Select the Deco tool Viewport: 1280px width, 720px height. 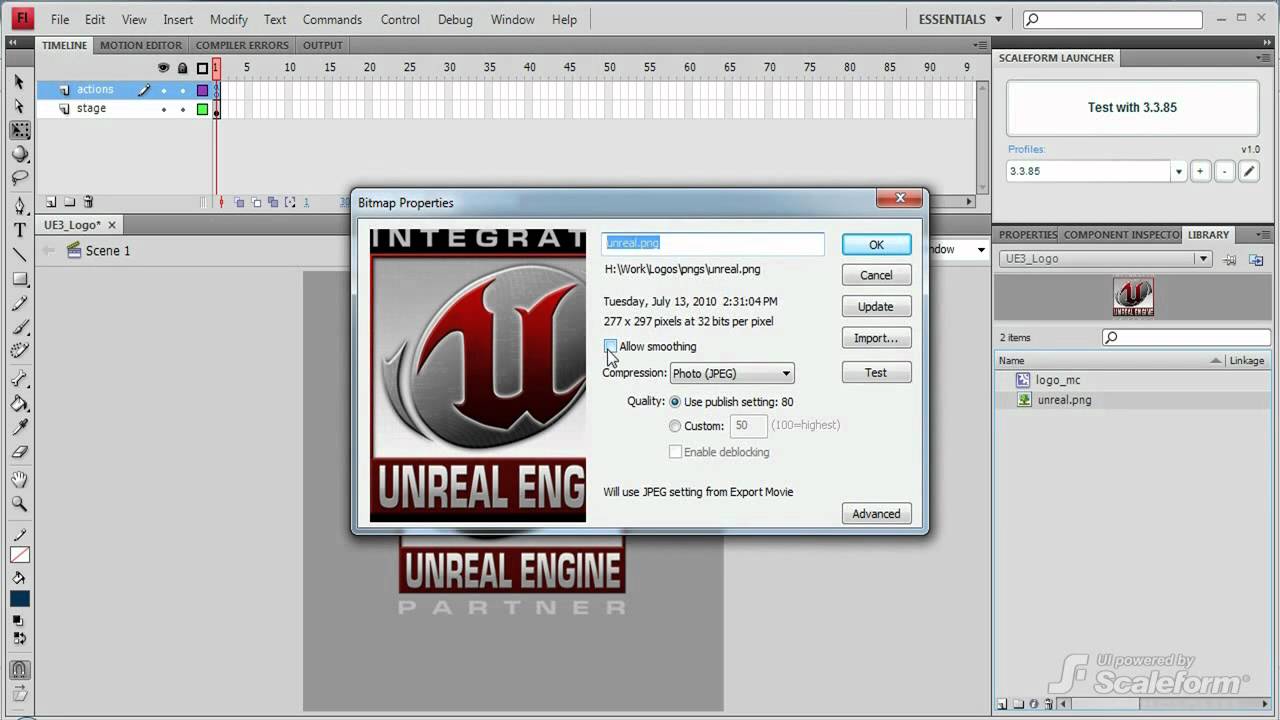(x=19, y=351)
